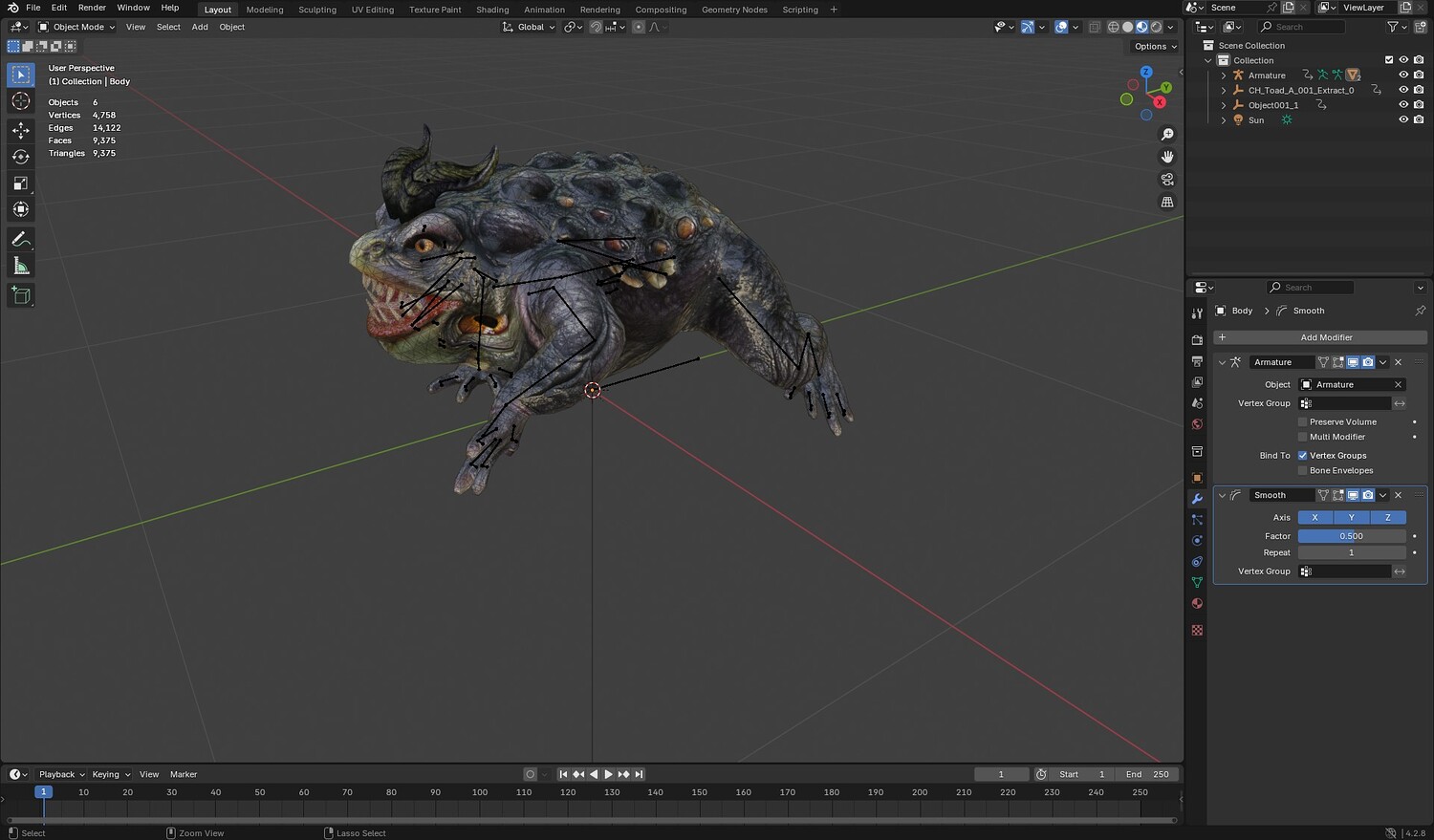Click the End frame field
Image resolution: width=1434 pixels, height=840 pixels.
1148,774
